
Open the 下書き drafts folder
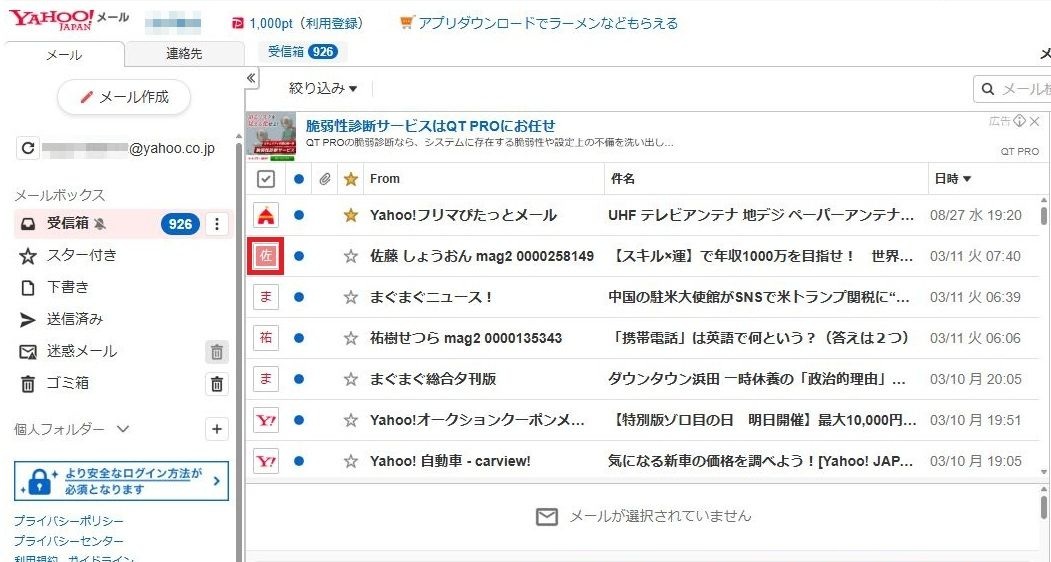tap(68, 287)
